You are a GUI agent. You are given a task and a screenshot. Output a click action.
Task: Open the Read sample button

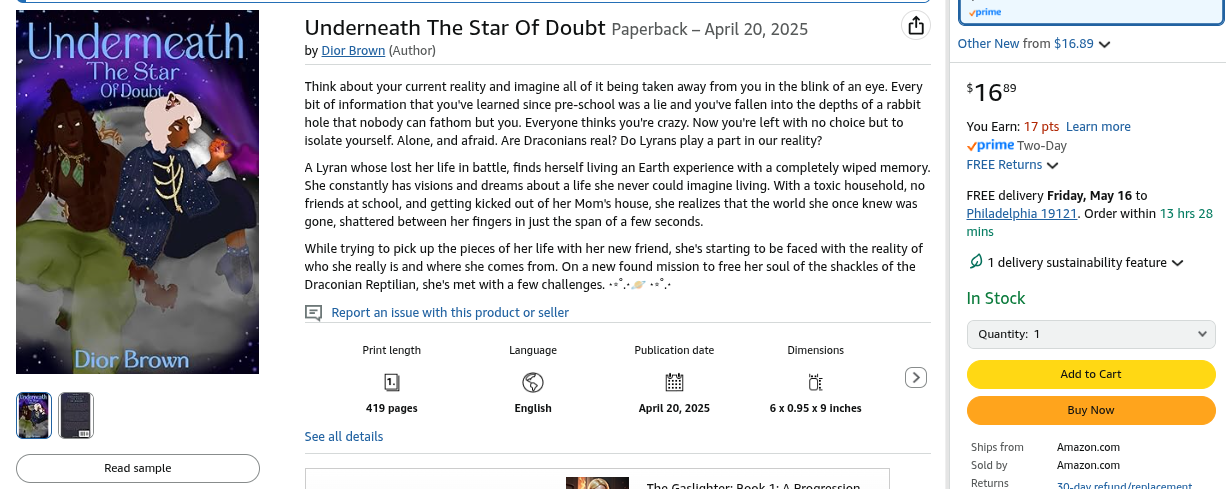(x=138, y=468)
